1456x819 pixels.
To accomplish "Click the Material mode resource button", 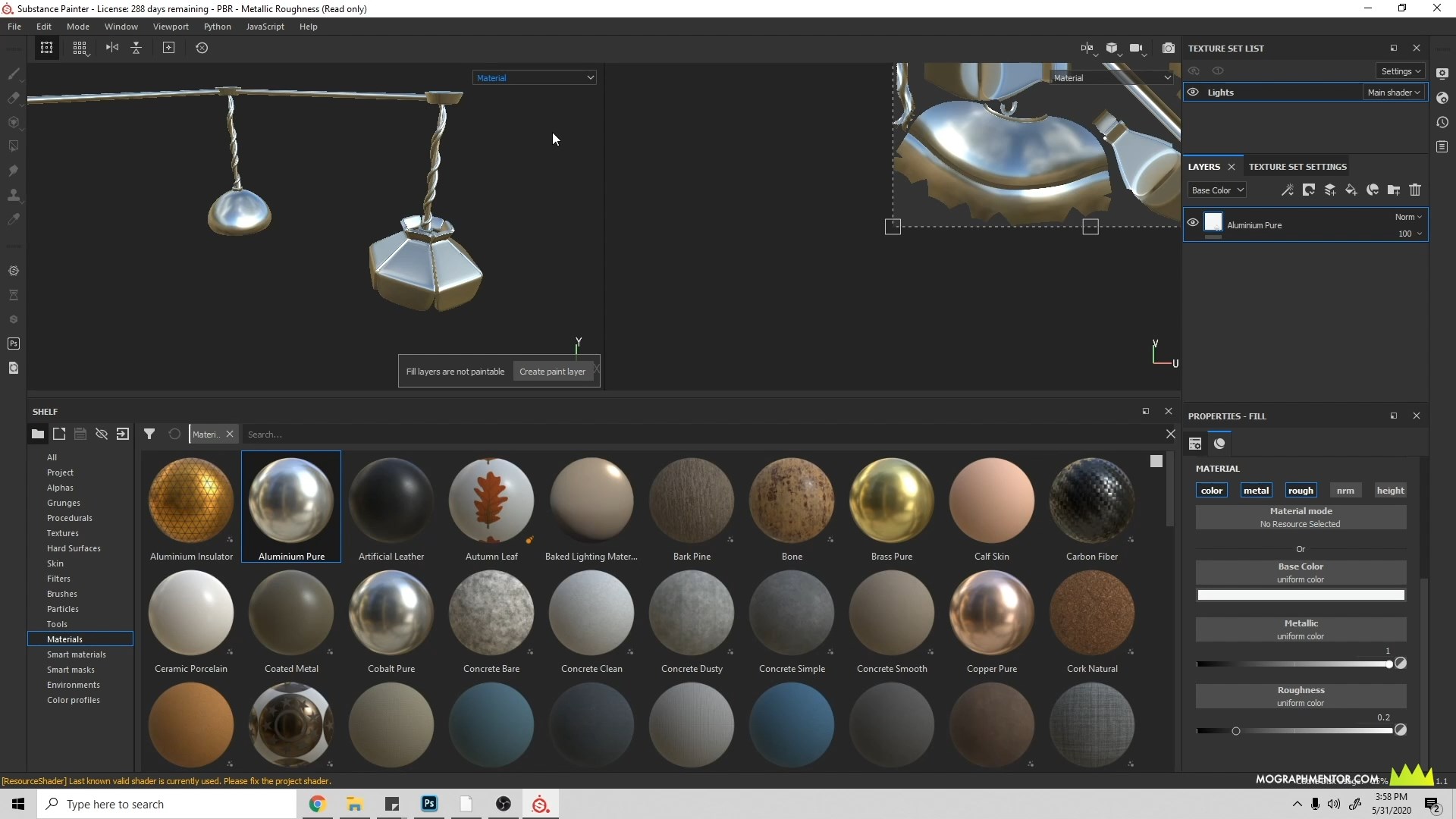I will [x=1301, y=517].
